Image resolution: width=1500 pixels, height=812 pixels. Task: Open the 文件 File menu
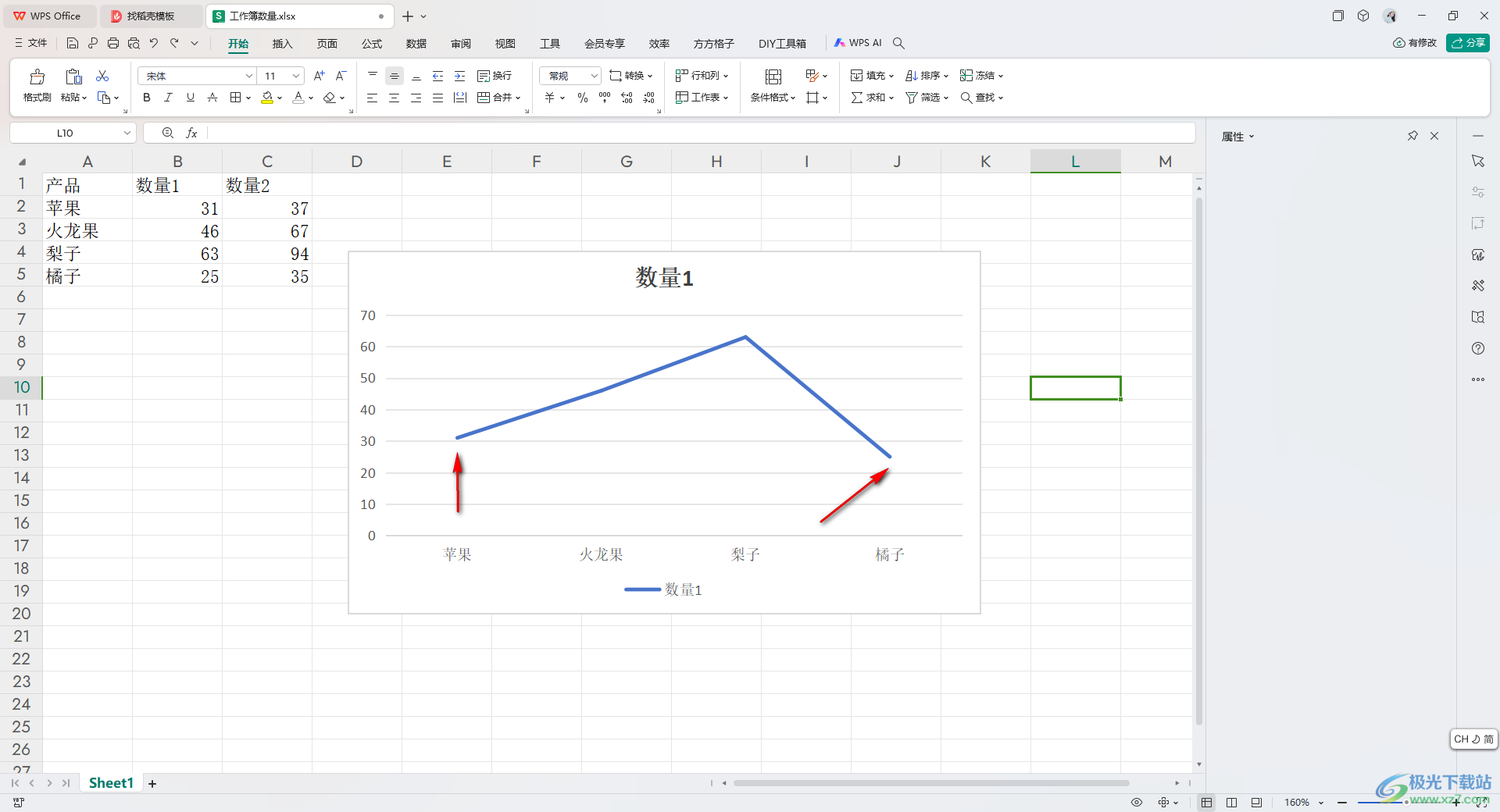tap(31, 43)
